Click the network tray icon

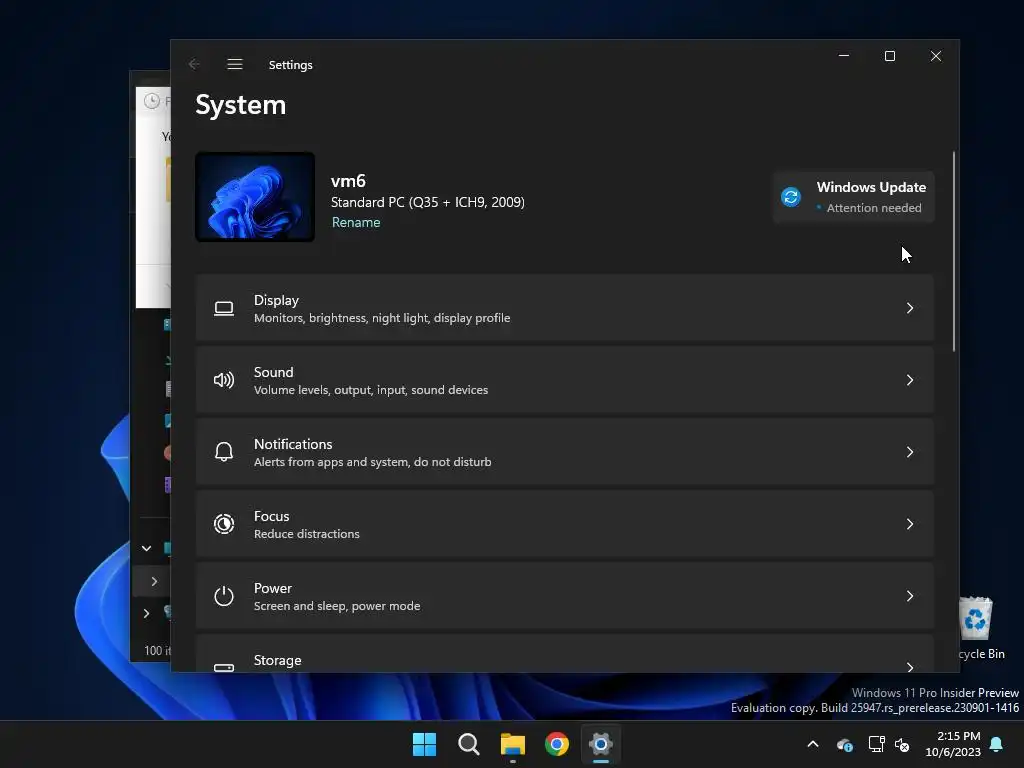pyautogui.click(x=876, y=744)
